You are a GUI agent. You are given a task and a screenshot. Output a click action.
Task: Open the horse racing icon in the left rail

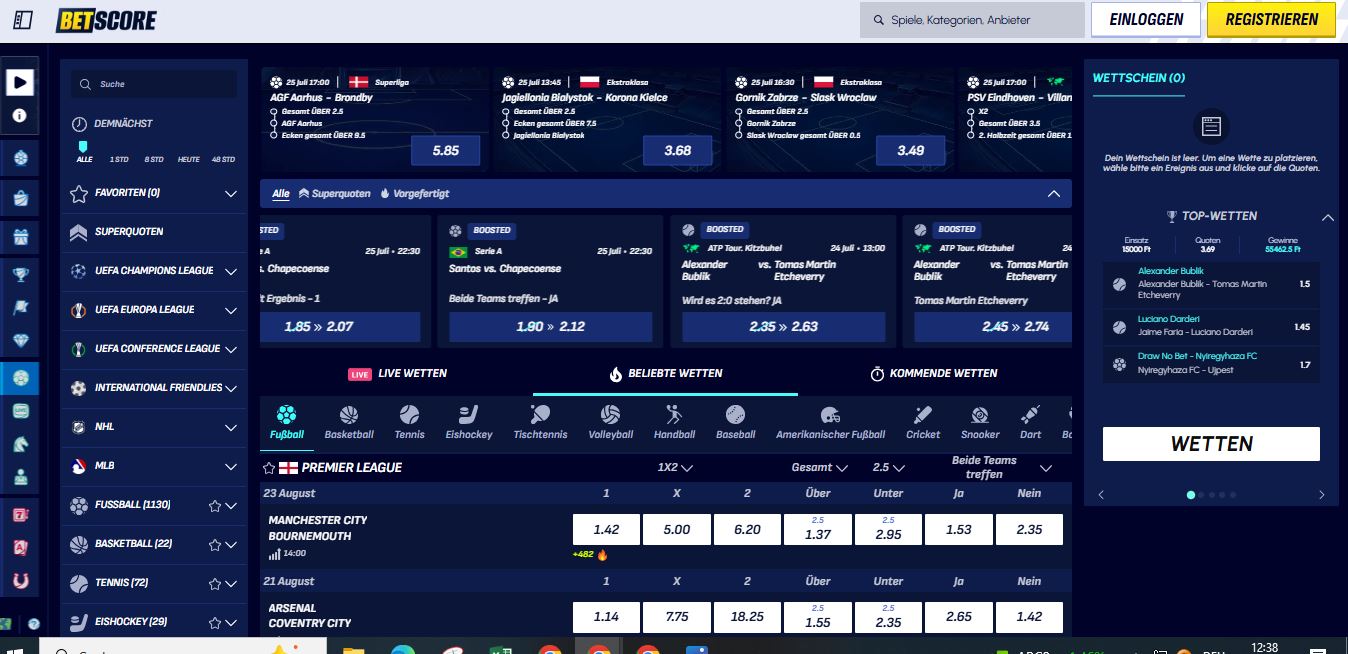pyautogui.click(x=20, y=445)
